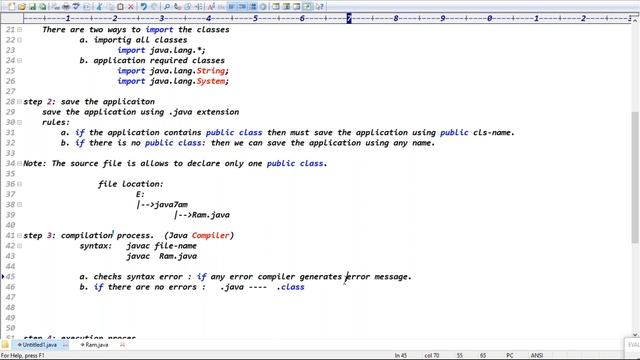Collapse Note fold at line 34
Viewport: 640px width, 360px height.
(x=20, y=163)
